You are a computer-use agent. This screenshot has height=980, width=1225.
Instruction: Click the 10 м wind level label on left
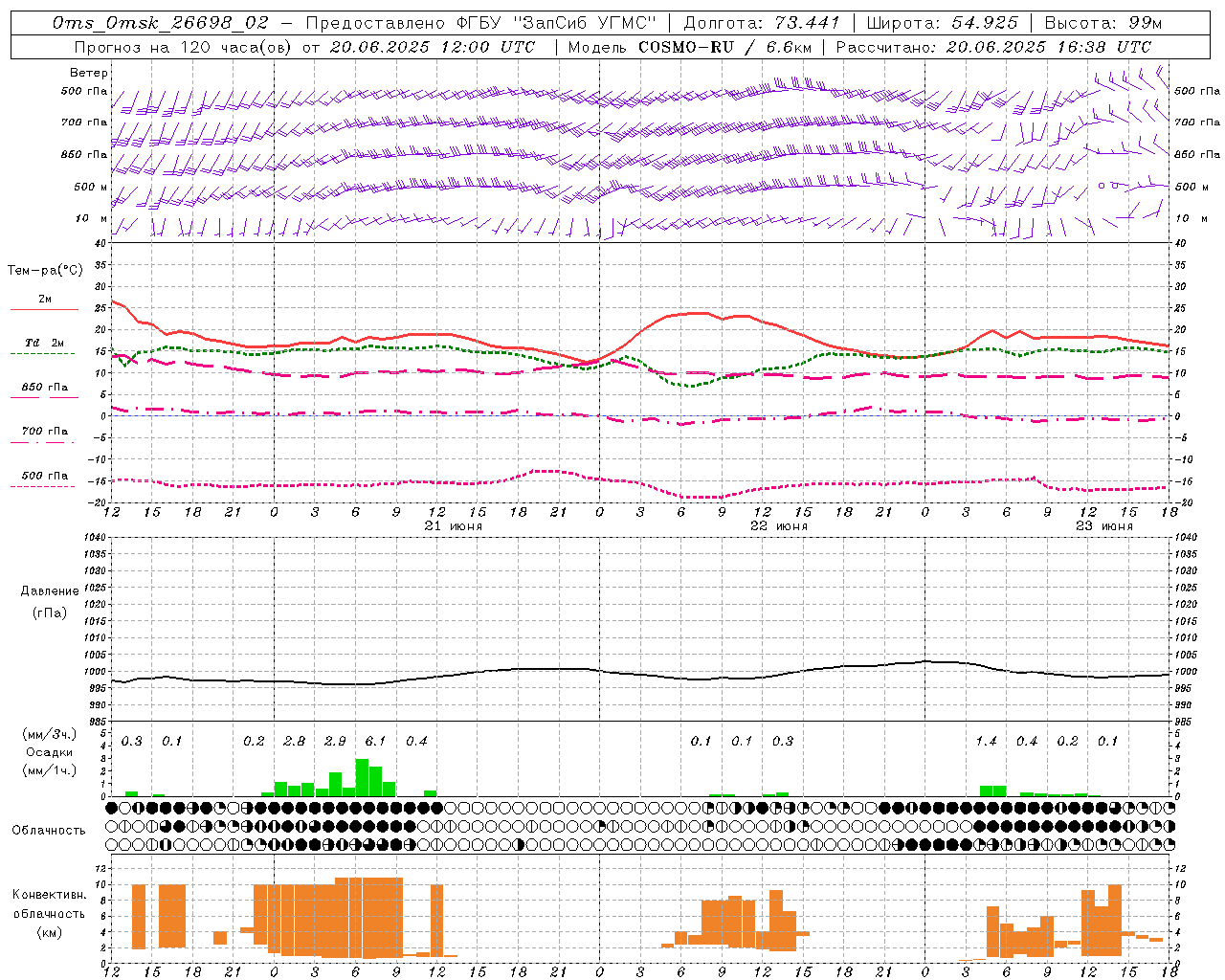coord(92,218)
